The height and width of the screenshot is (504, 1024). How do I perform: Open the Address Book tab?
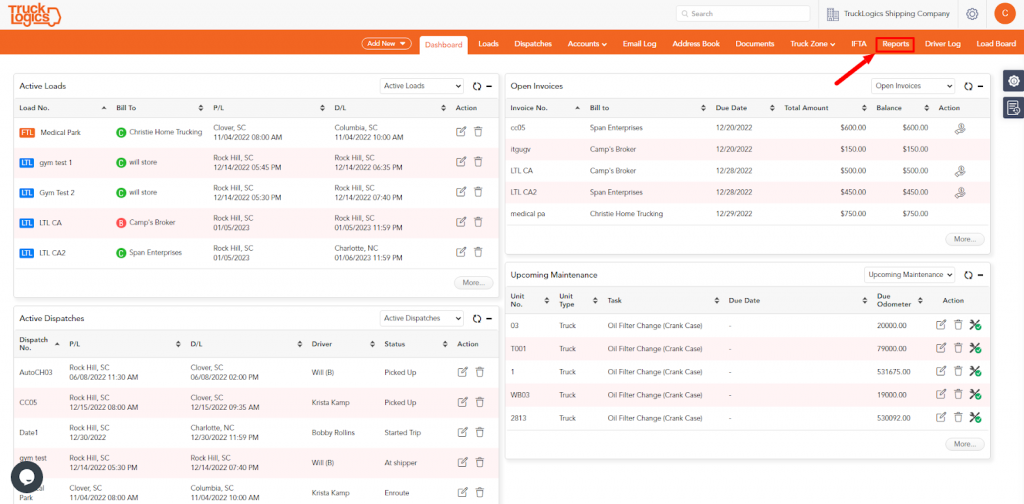click(696, 44)
